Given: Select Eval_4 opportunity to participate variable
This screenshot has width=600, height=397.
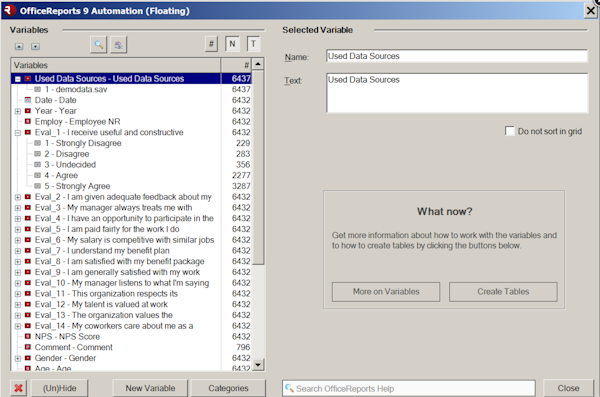Looking at the screenshot, I should point(124,218).
